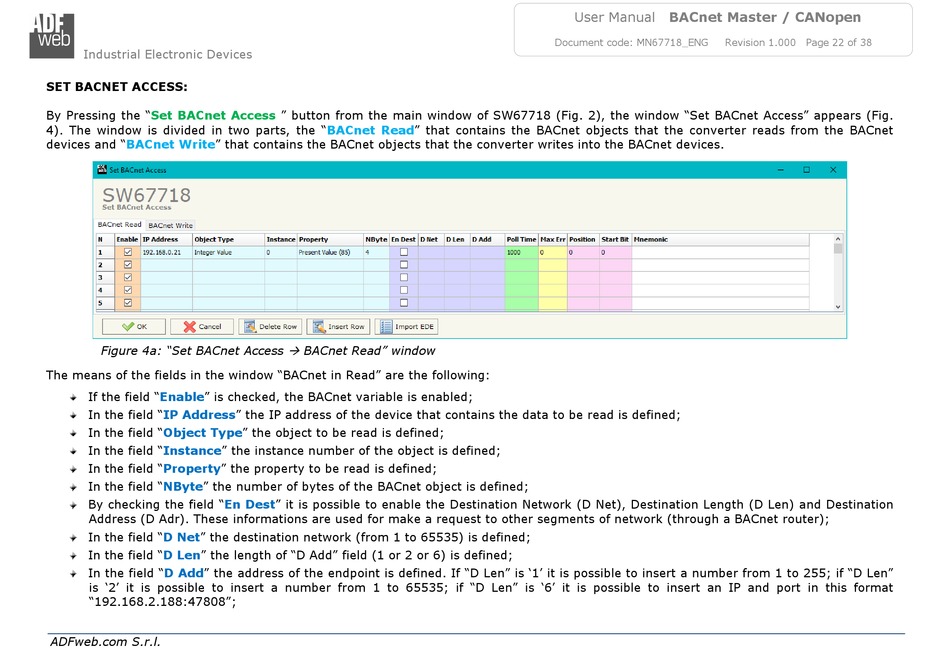The width and height of the screenshot is (950, 659).
Task: Check the En Dest box in row 4
Action: point(404,290)
